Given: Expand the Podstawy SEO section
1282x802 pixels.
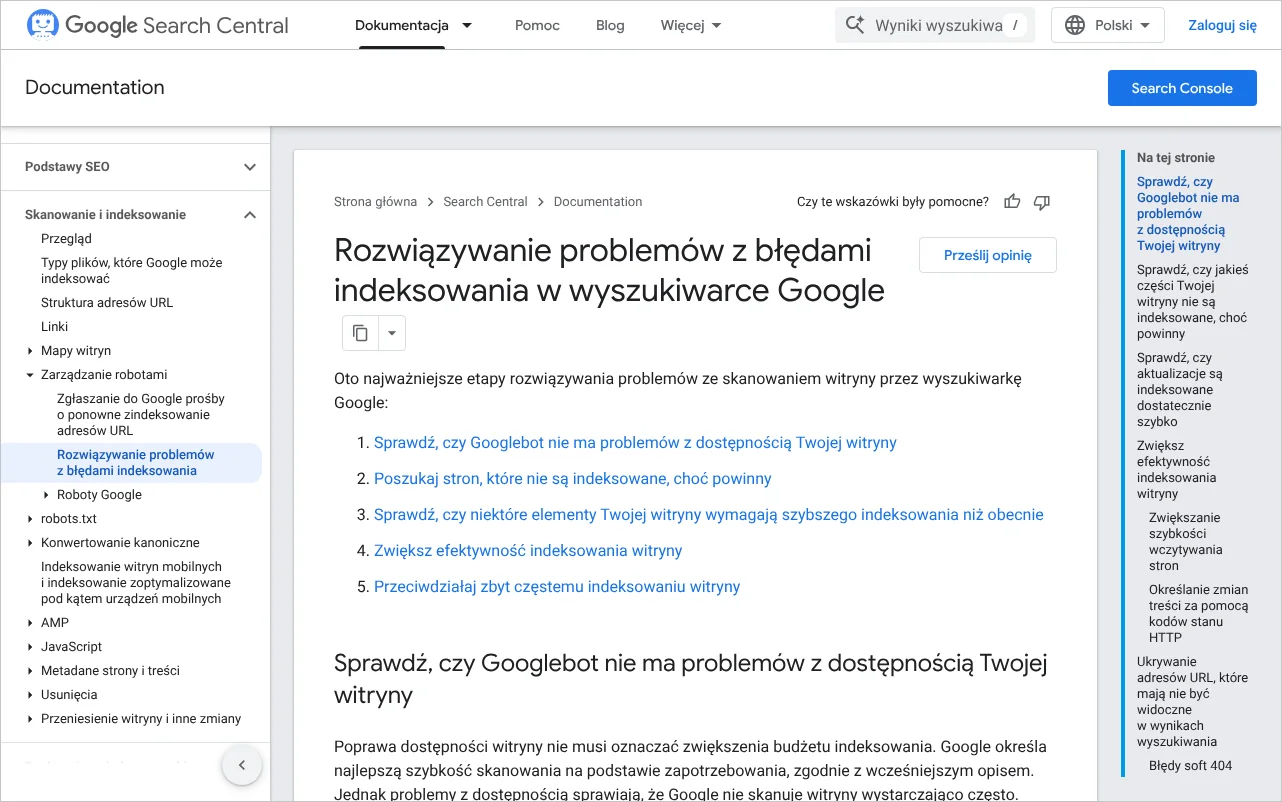Looking at the screenshot, I should 250,167.
